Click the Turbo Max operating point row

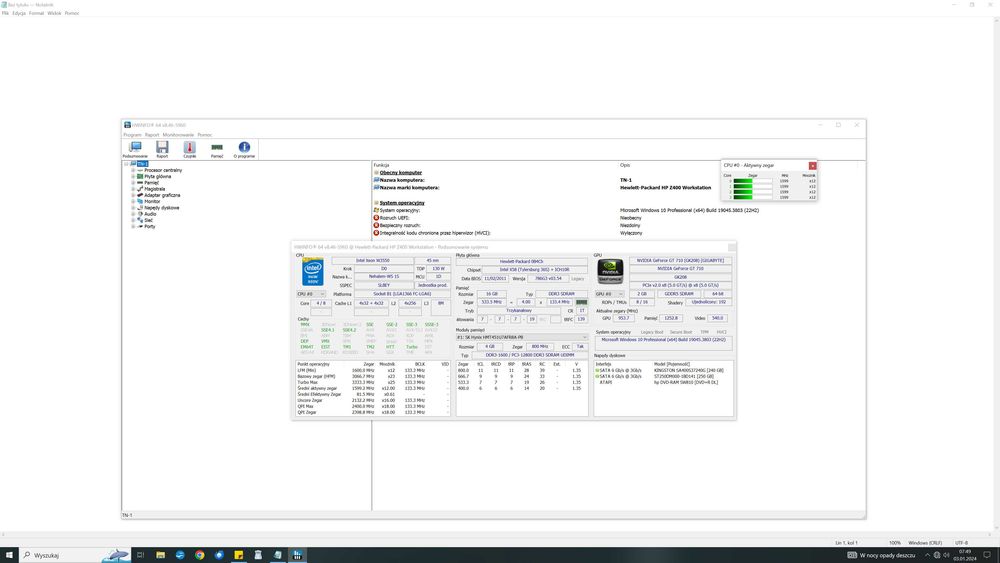click(x=372, y=383)
